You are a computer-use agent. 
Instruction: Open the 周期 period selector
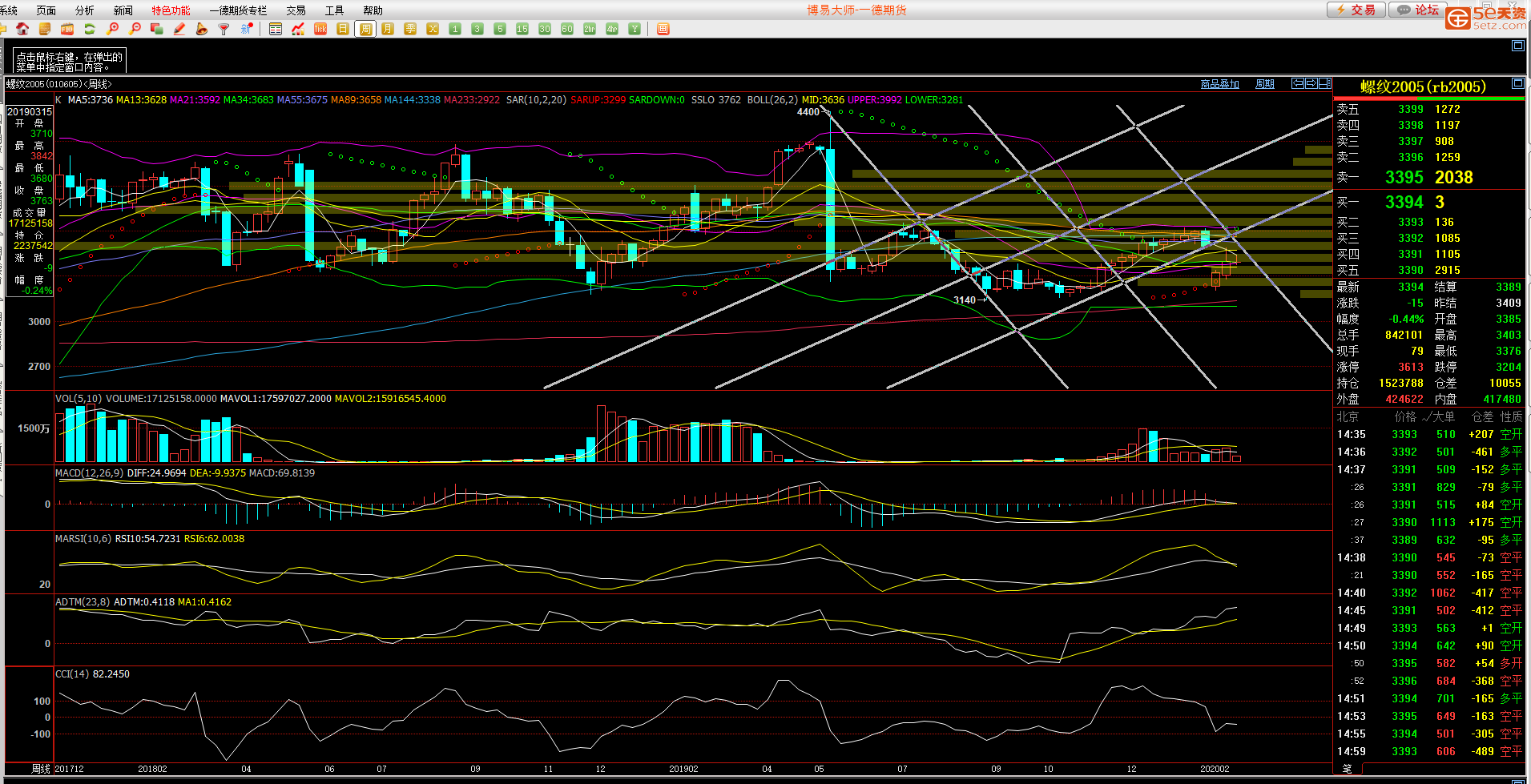(x=1265, y=84)
